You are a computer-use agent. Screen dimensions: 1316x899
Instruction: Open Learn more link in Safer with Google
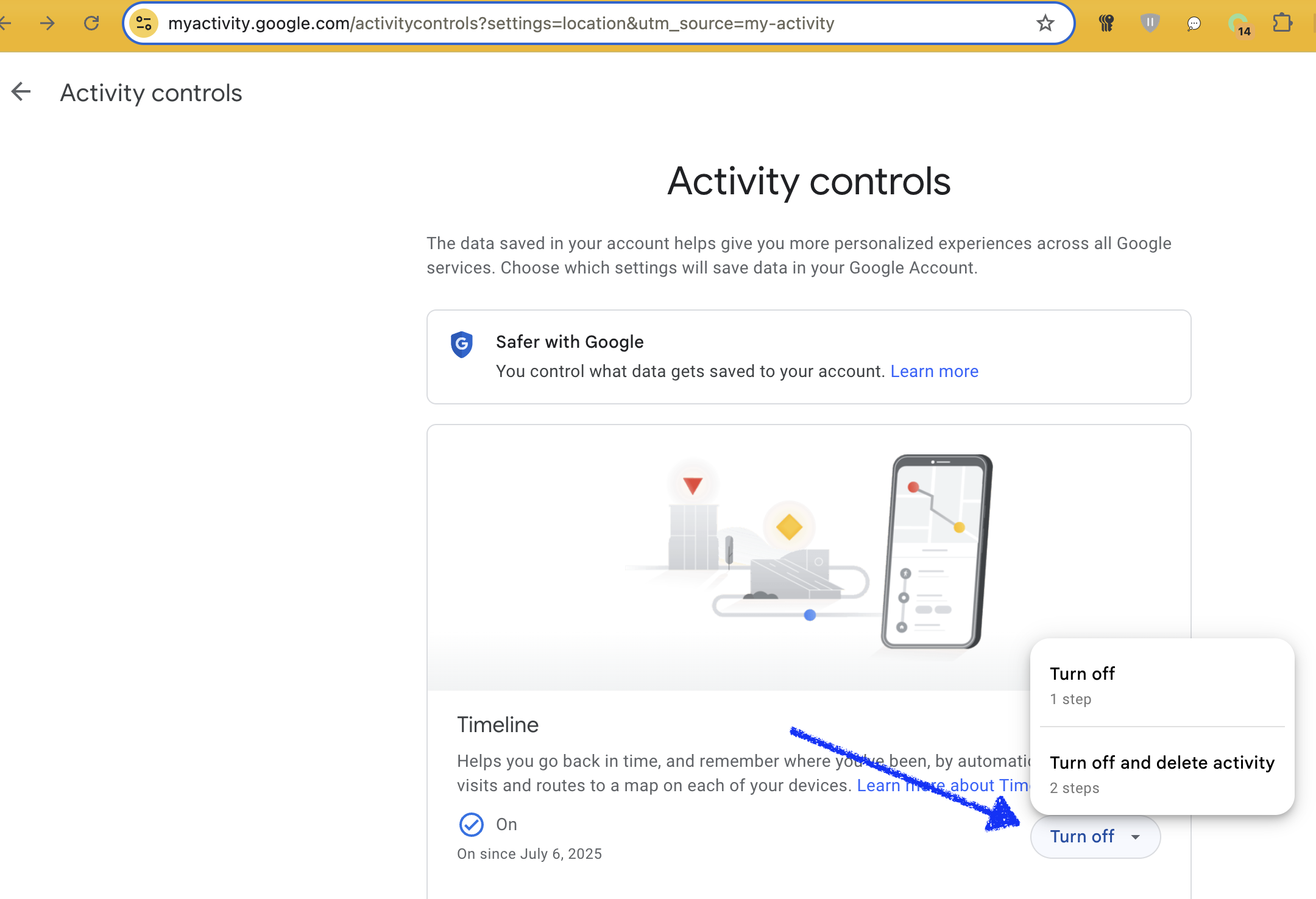(x=935, y=372)
